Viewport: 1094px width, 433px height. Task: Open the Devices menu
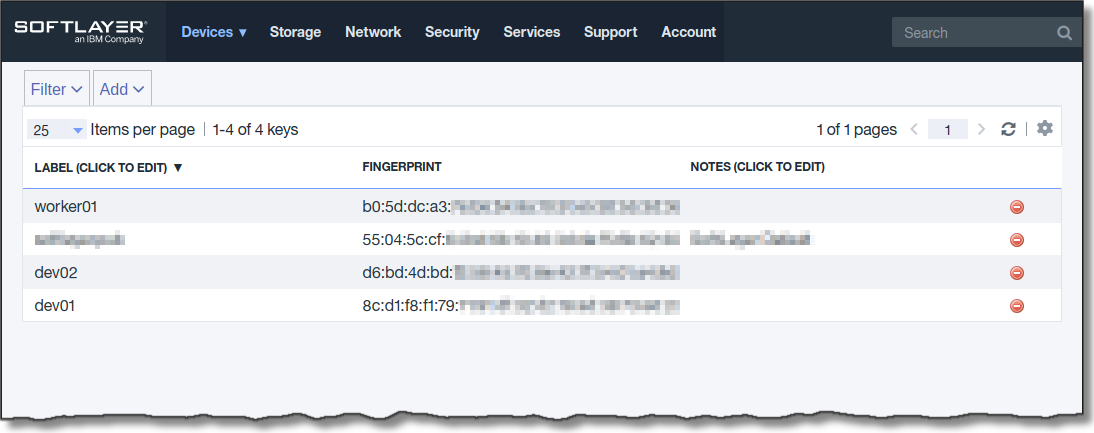(213, 32)
